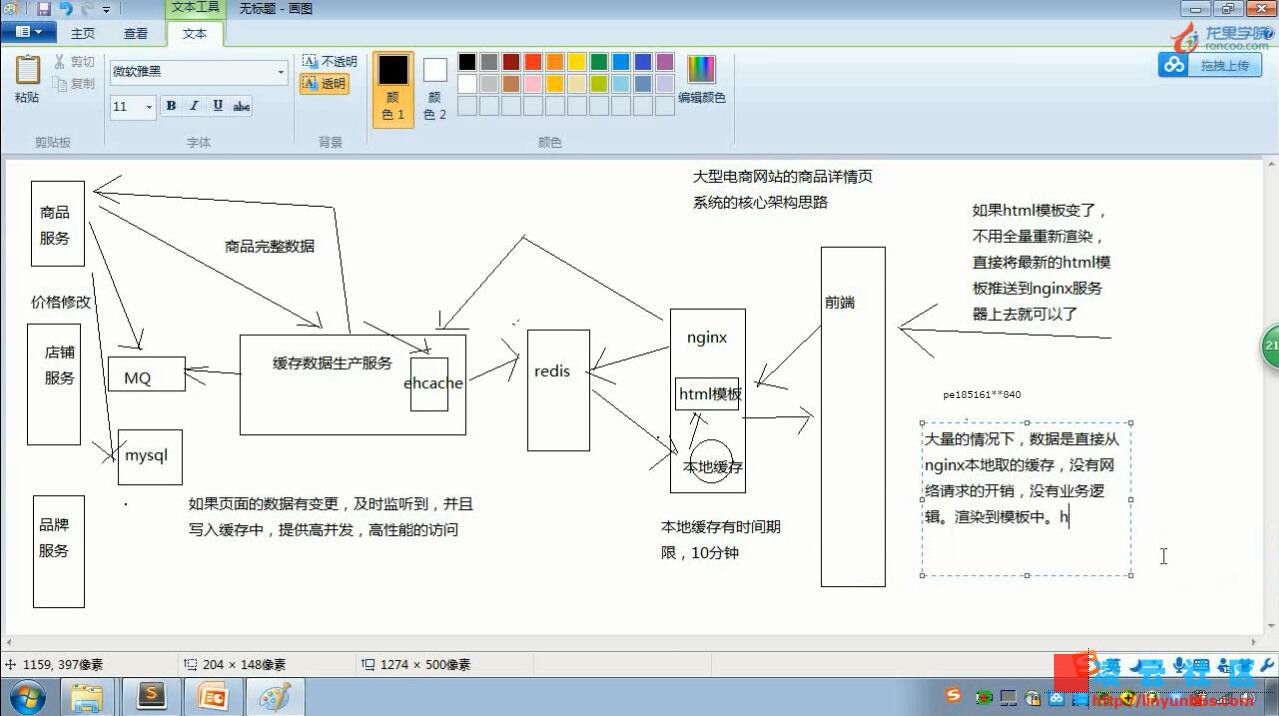Pick the purple color swatch
1279x716 pixels.
pyautogui.click(x=665, y=62)
